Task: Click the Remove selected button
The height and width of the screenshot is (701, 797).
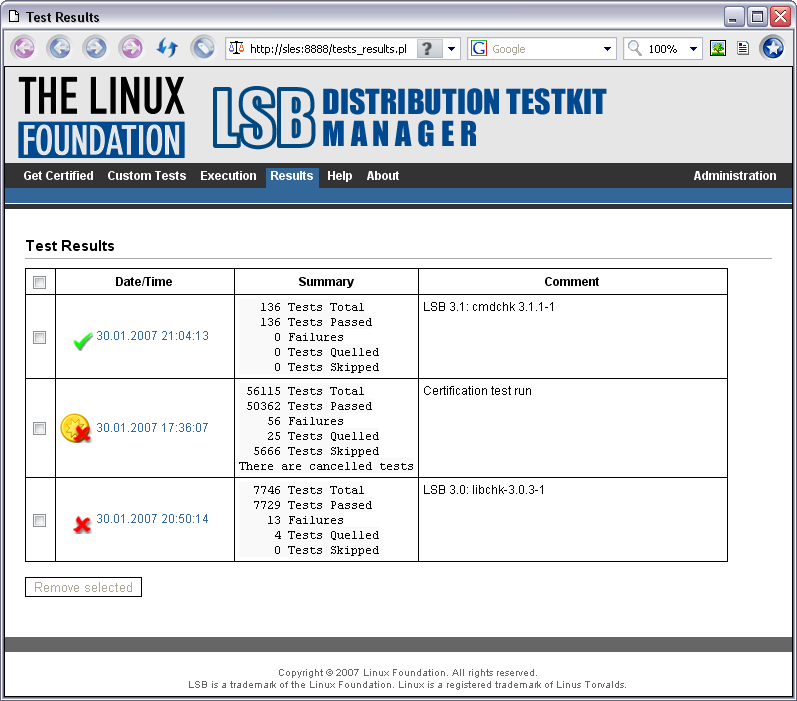Action: point(83,587)
